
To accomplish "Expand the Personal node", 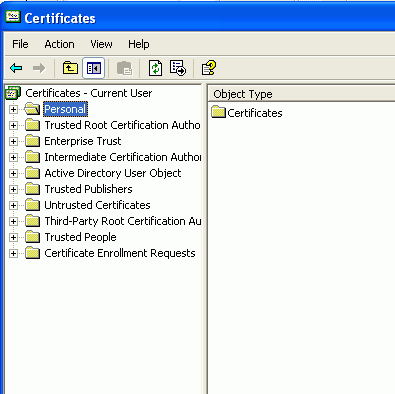I will [13, 109].
